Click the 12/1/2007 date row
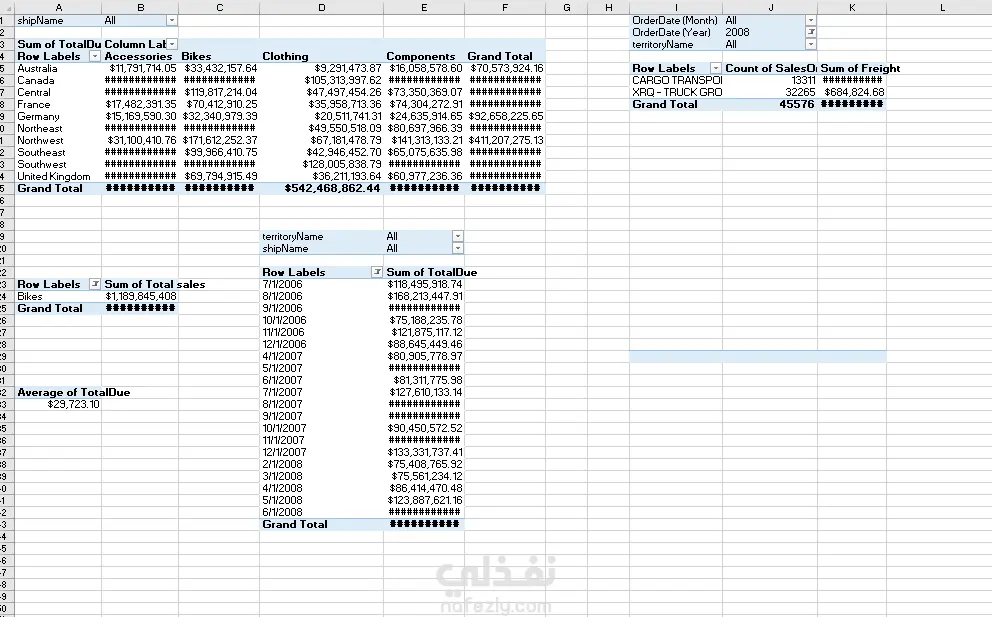This screenshot has height=617, width=992. (284, 452)
